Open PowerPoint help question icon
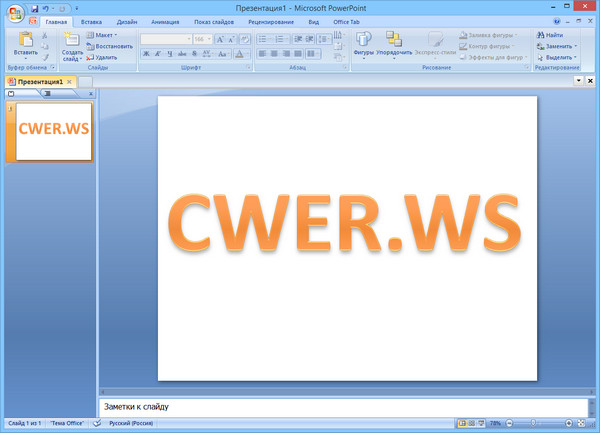This screenshot has height=433, width=600. (557, 21)
